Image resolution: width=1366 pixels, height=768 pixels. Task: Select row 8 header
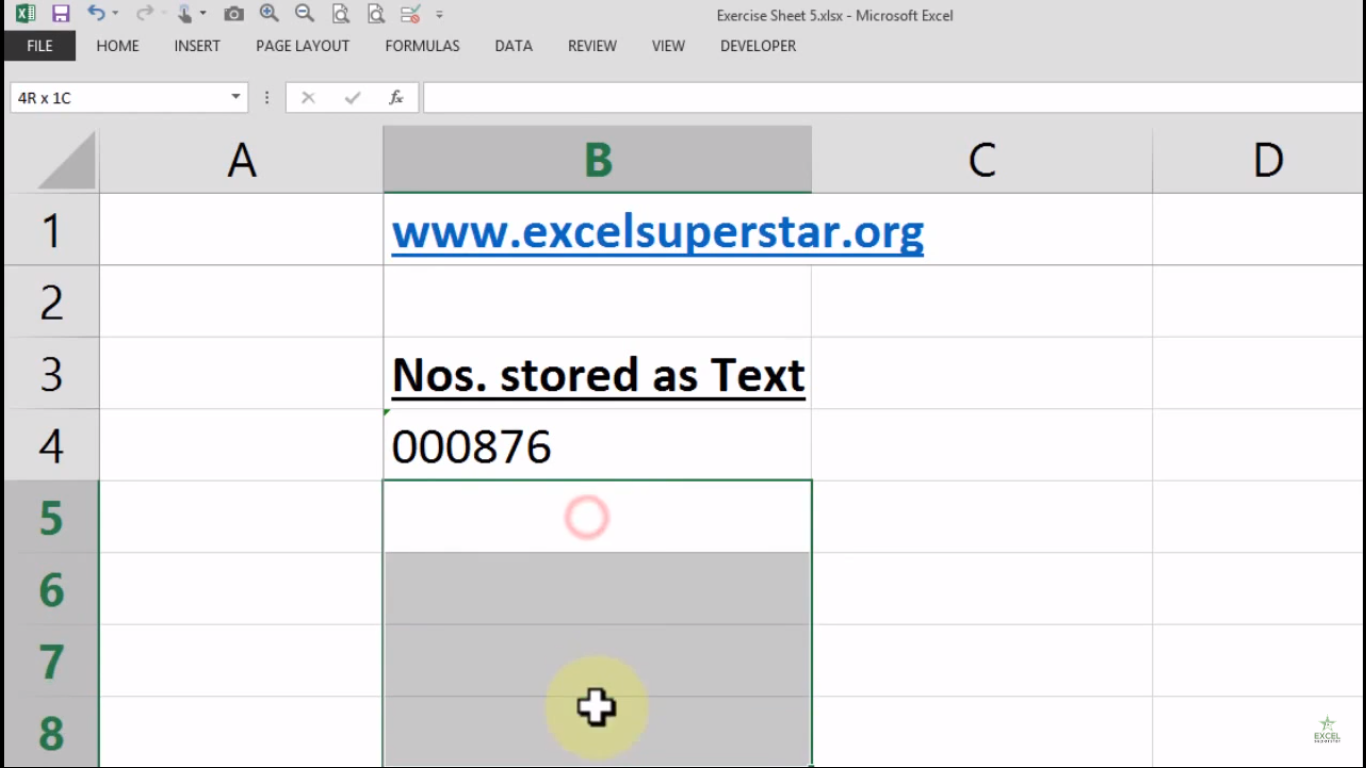point(51,732)
